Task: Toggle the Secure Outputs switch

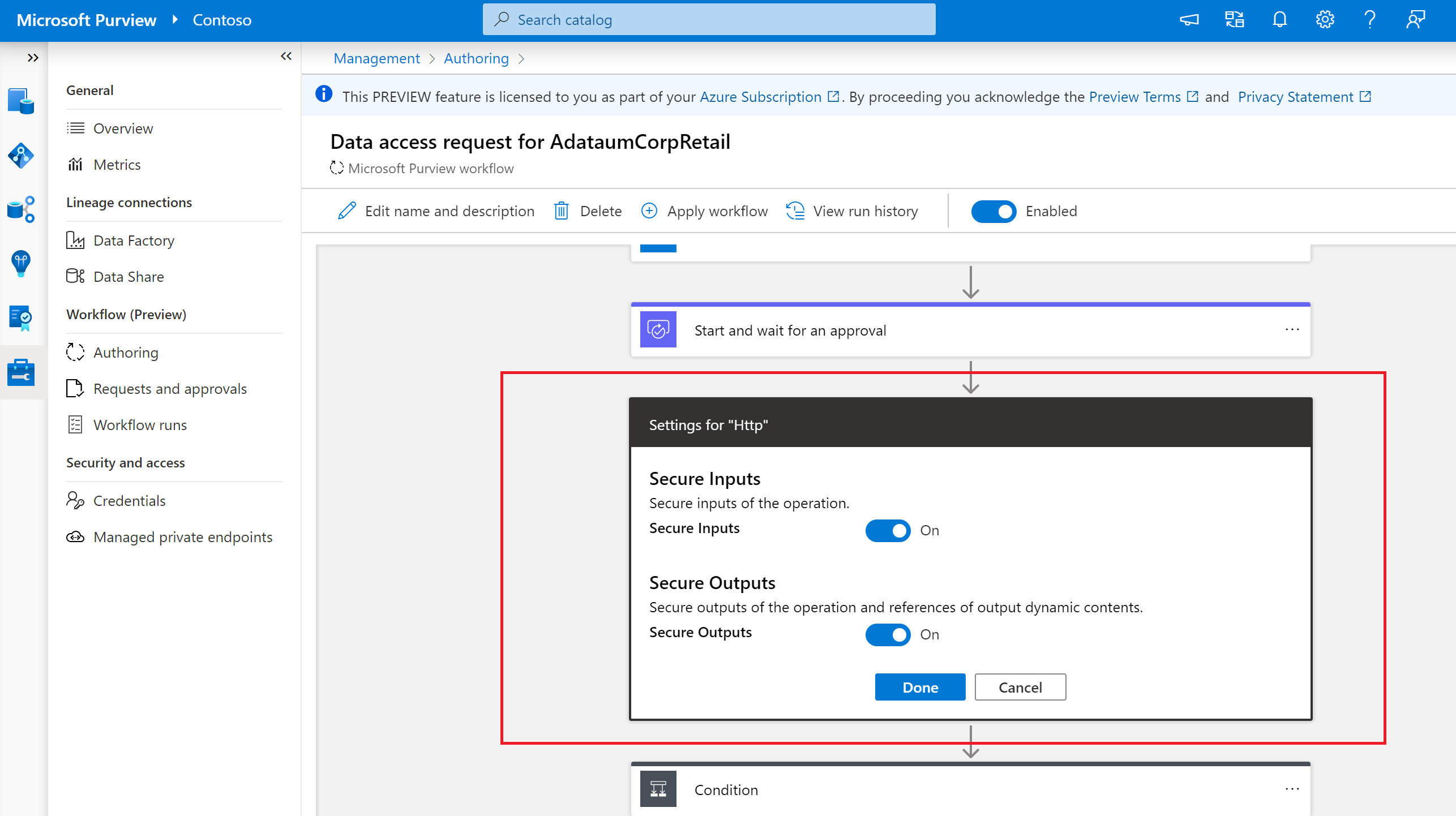Action: [888, 635]
